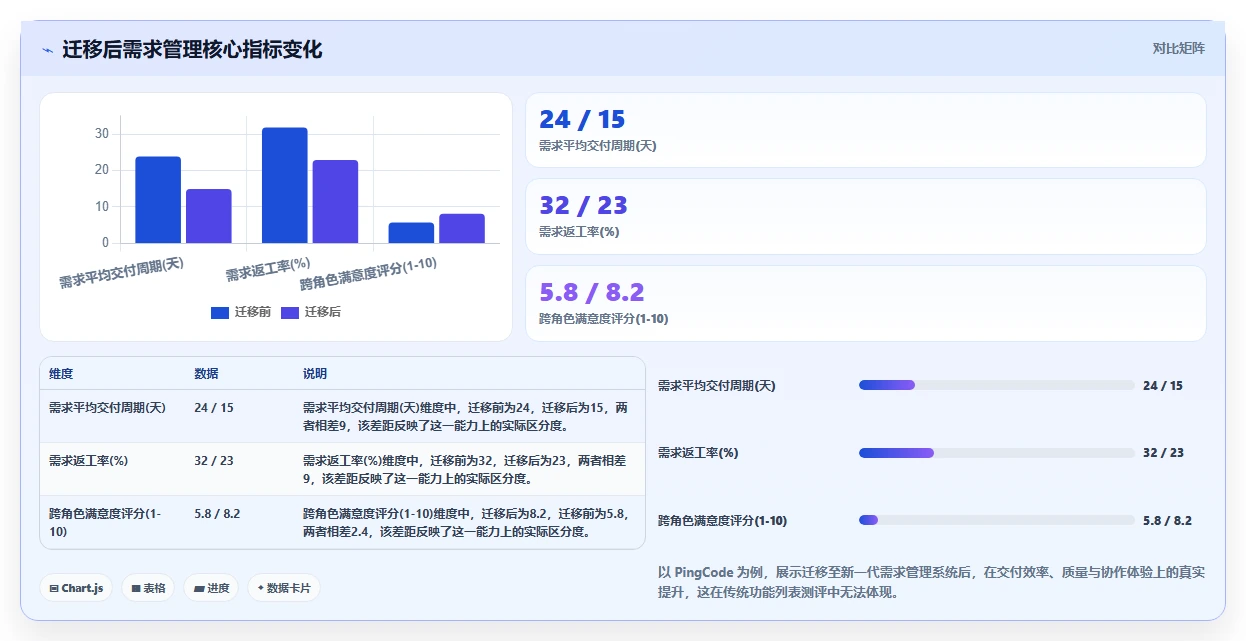Select the 32 / 23 data card

click(x=865, y=217)
